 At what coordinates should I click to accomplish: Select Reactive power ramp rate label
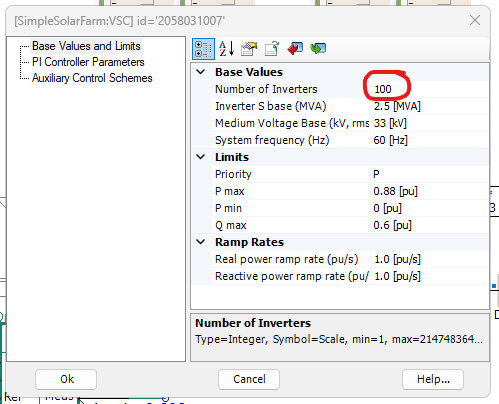(x=292, y=276)
